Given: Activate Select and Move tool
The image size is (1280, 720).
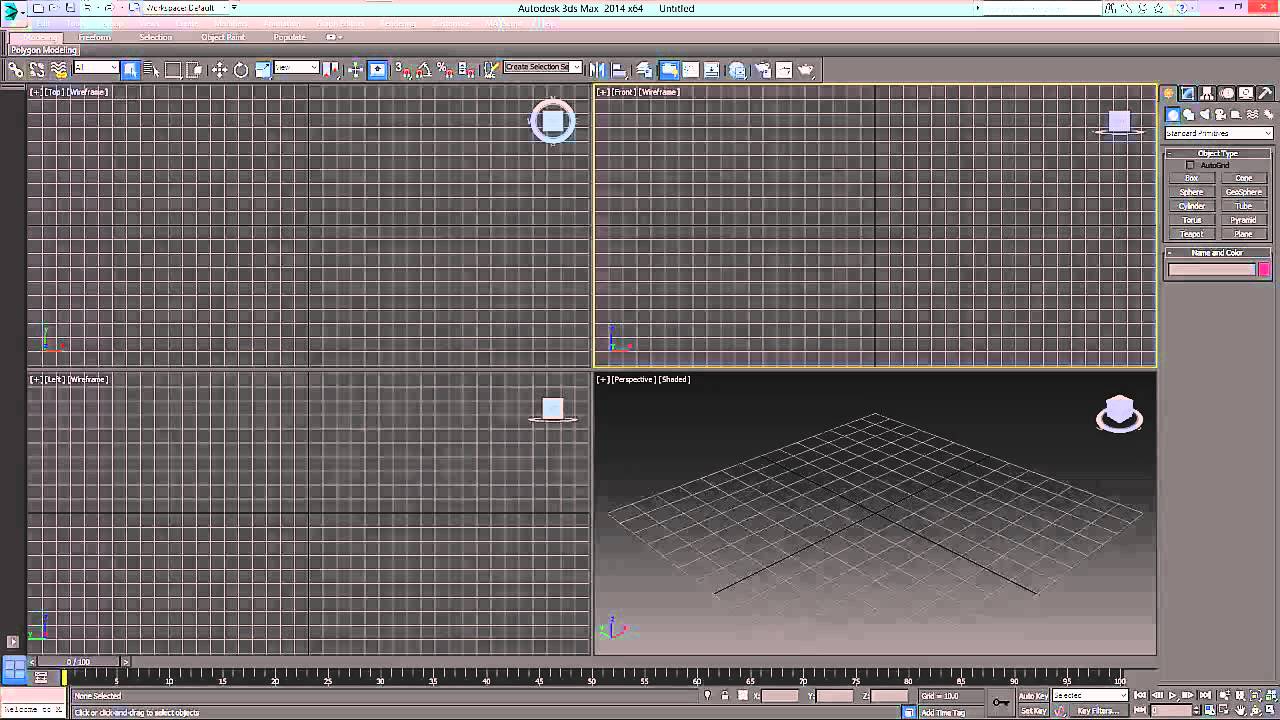Looking at the screenshot, I should 220,70.
